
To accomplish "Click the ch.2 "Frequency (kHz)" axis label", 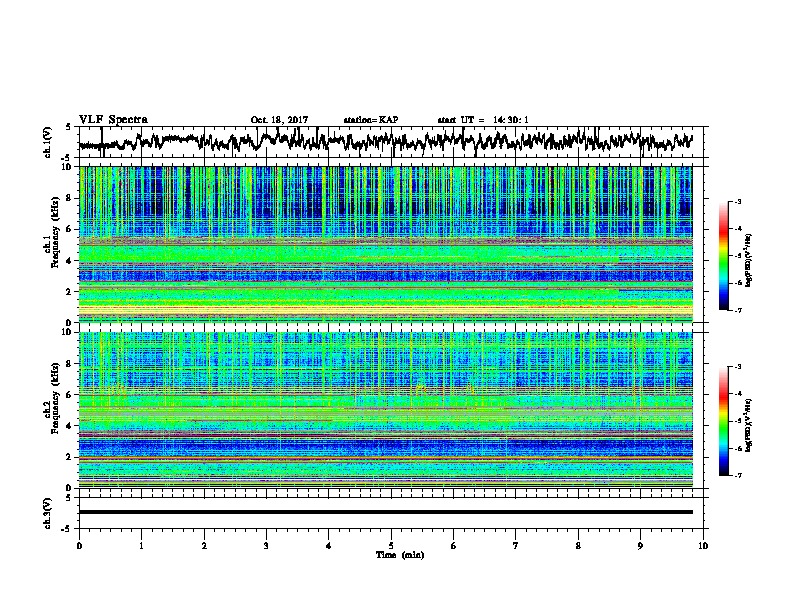I will 55,398.
